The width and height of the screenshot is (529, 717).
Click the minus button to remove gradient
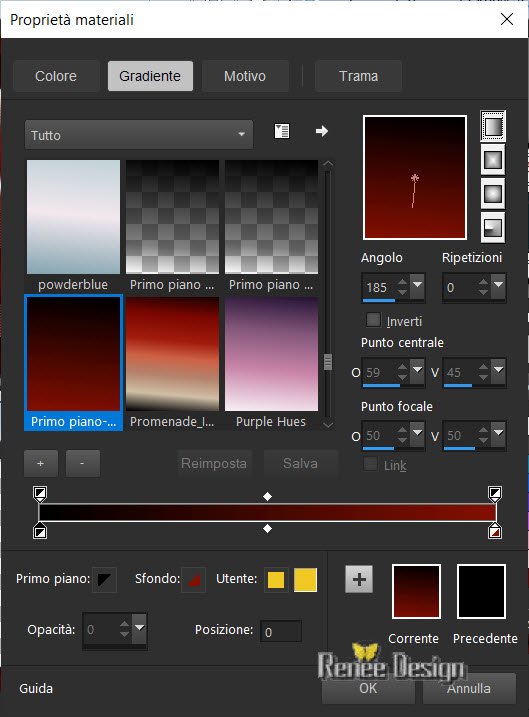click(x=82, y=464)
